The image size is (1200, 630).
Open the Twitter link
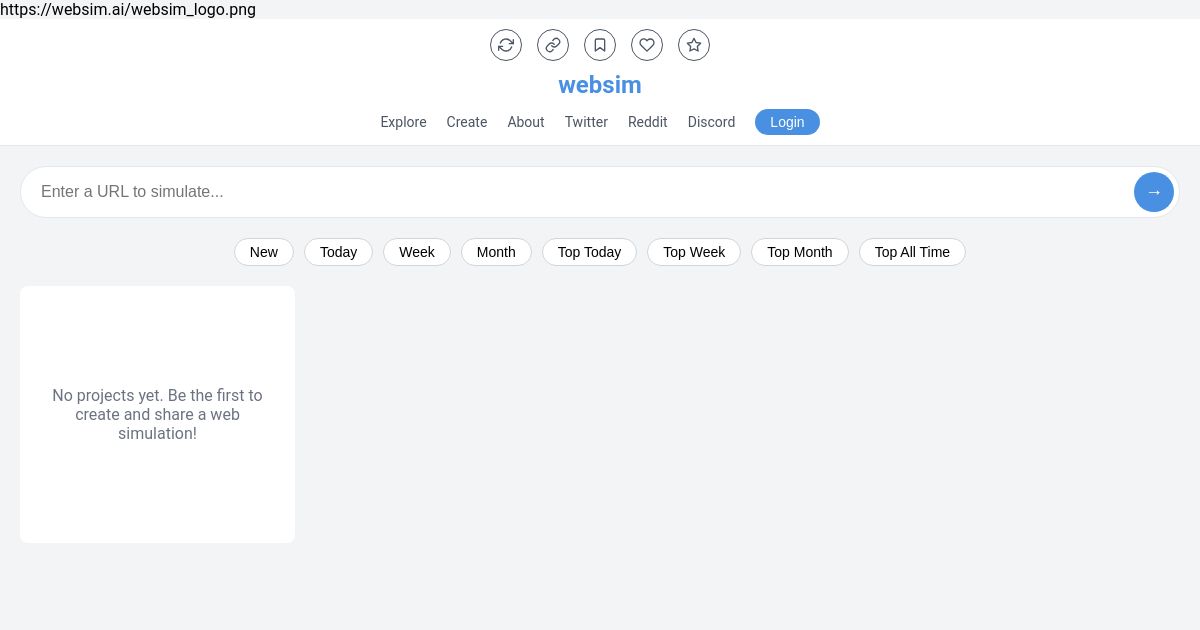point(586,122)
